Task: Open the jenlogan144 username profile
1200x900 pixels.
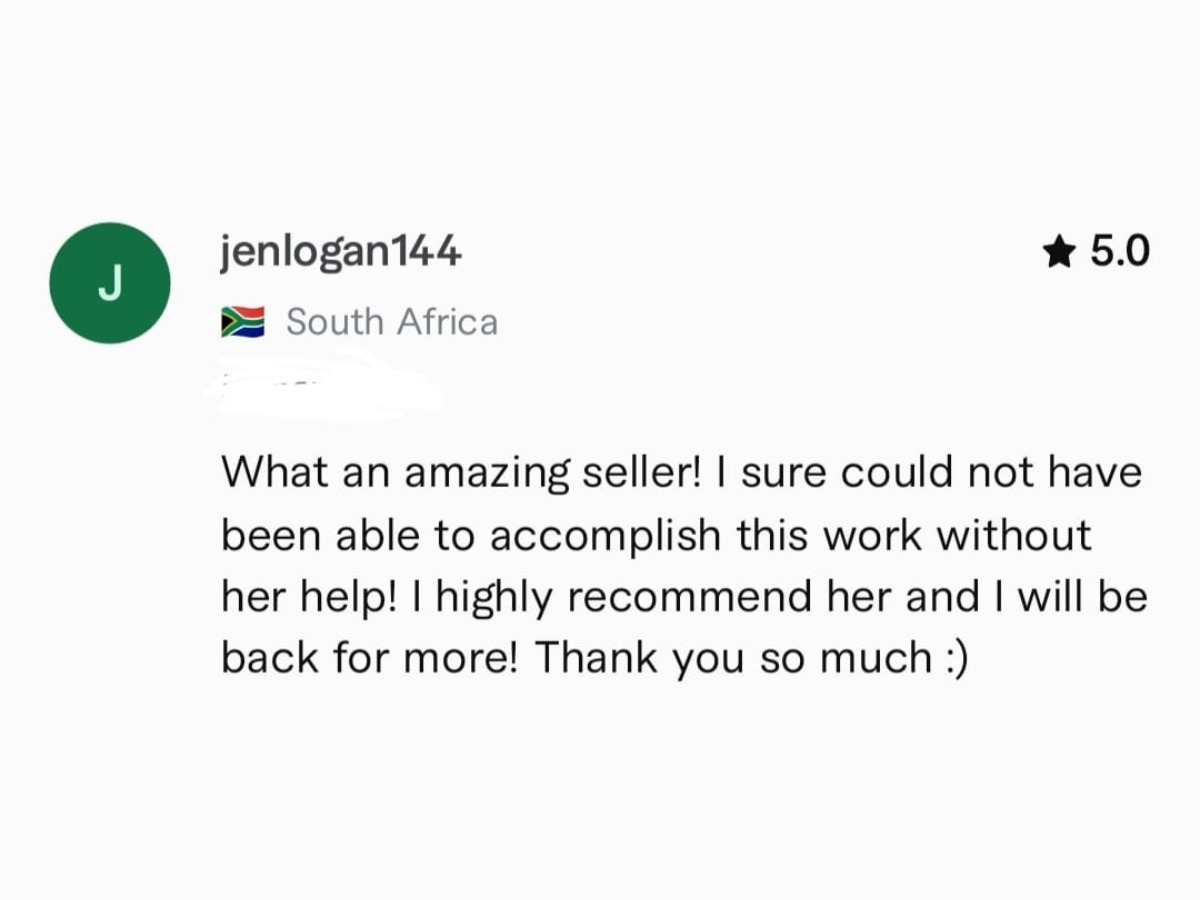Action: 341,252
